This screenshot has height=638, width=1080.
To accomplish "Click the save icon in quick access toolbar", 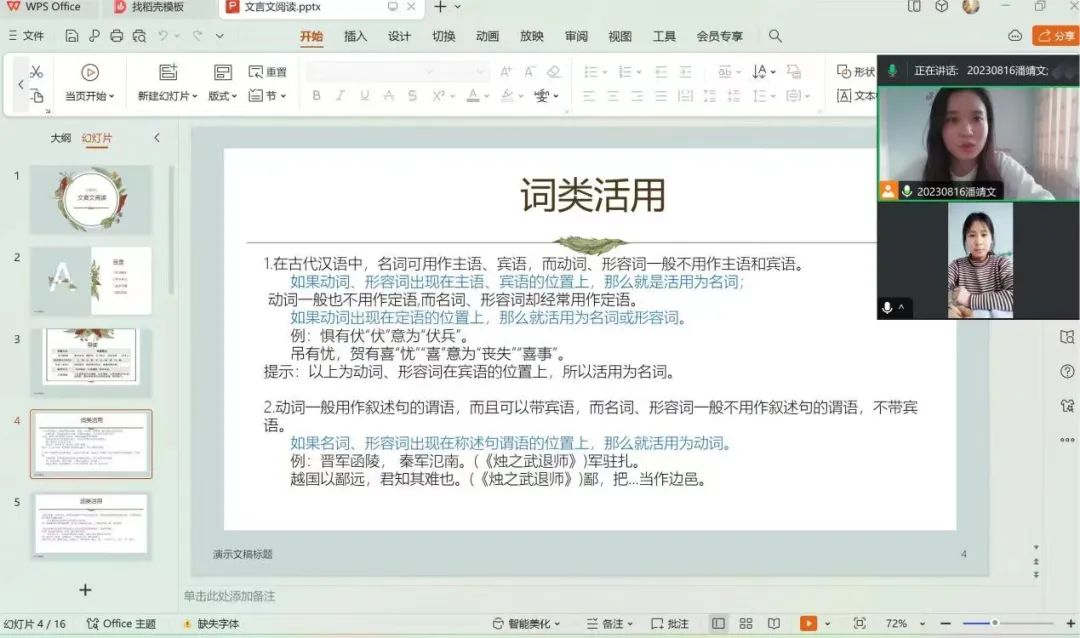I will (x=72, y=36).
